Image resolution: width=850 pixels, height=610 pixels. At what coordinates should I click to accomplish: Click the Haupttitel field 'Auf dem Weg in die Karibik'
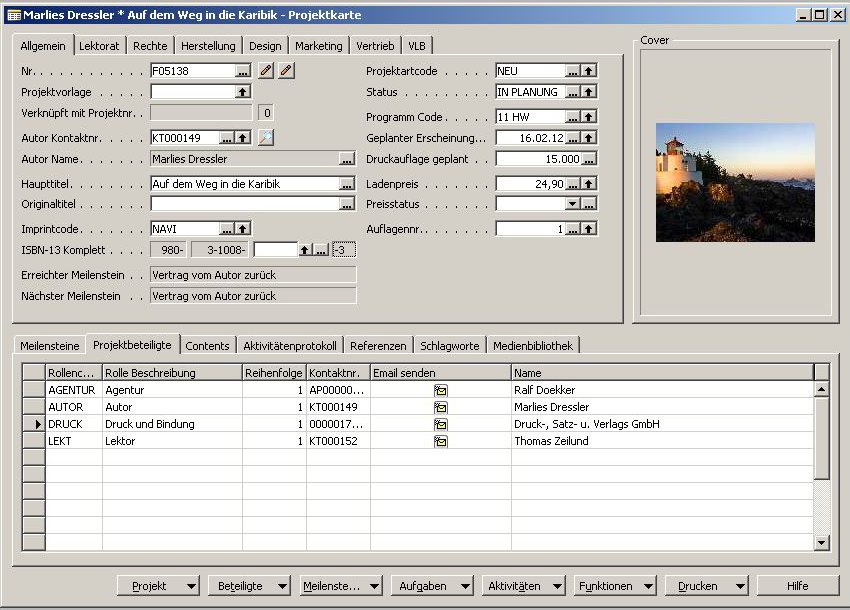(x=245, y=184)
